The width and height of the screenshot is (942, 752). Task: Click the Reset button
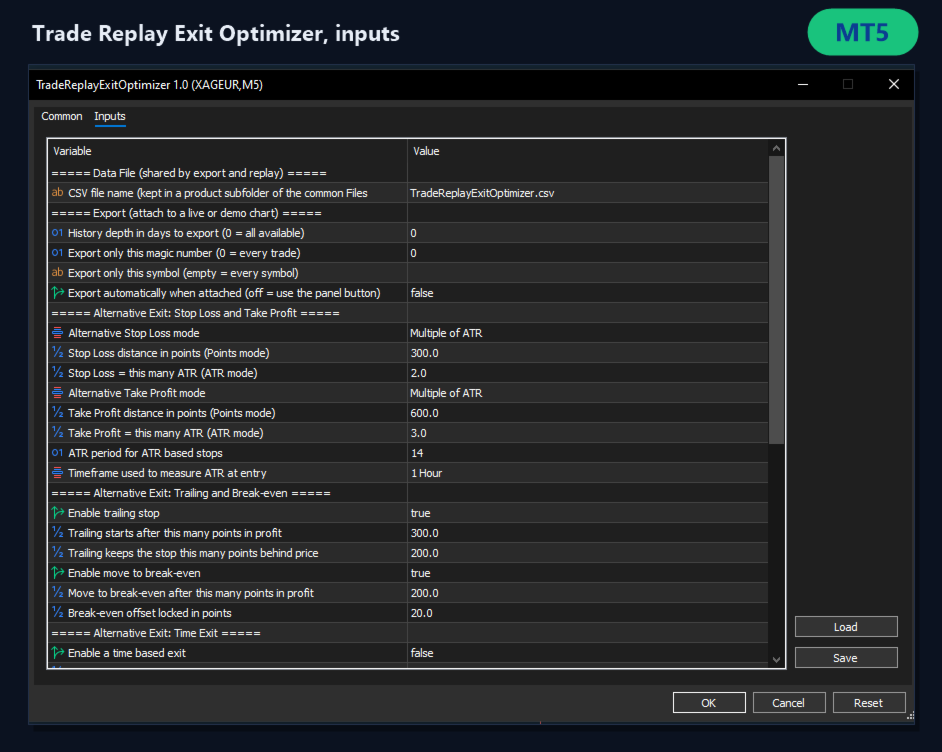pyautogui.click(x=869, y=703)
